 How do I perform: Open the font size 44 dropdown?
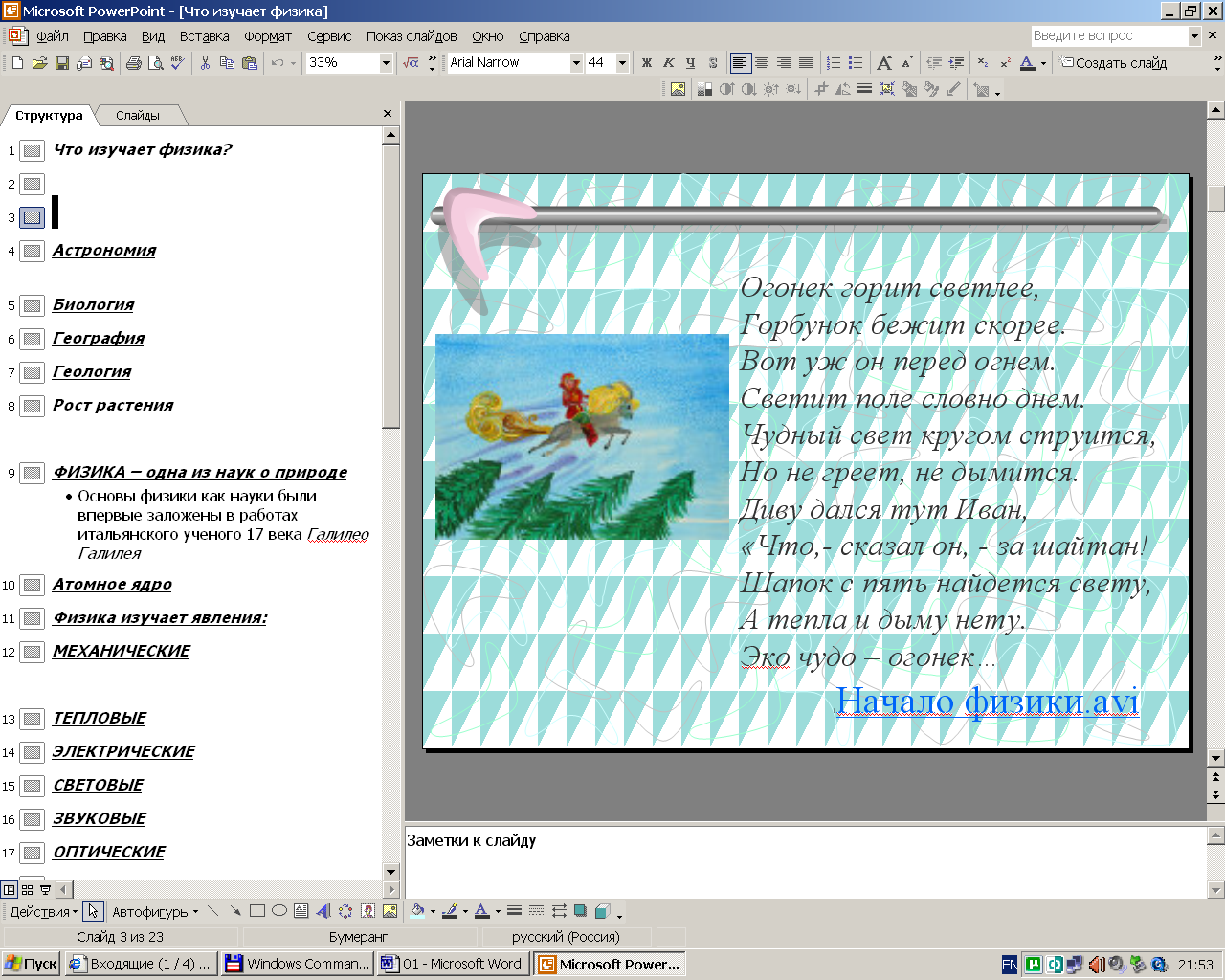tap(622, 63)
